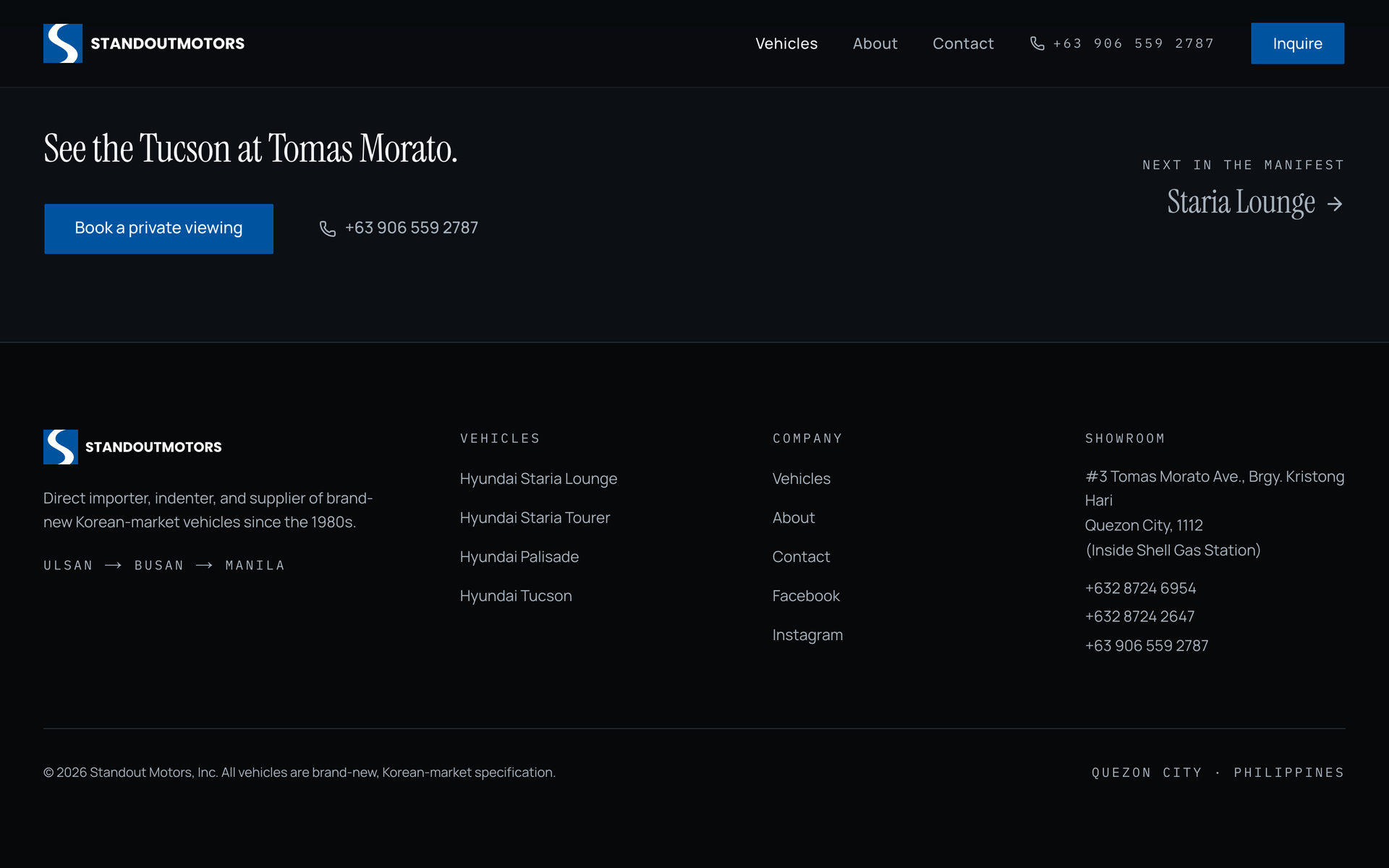This screenshot has width=1389, height=868.
Task: Click About under Company footer column
Action: tap(794, 518)
